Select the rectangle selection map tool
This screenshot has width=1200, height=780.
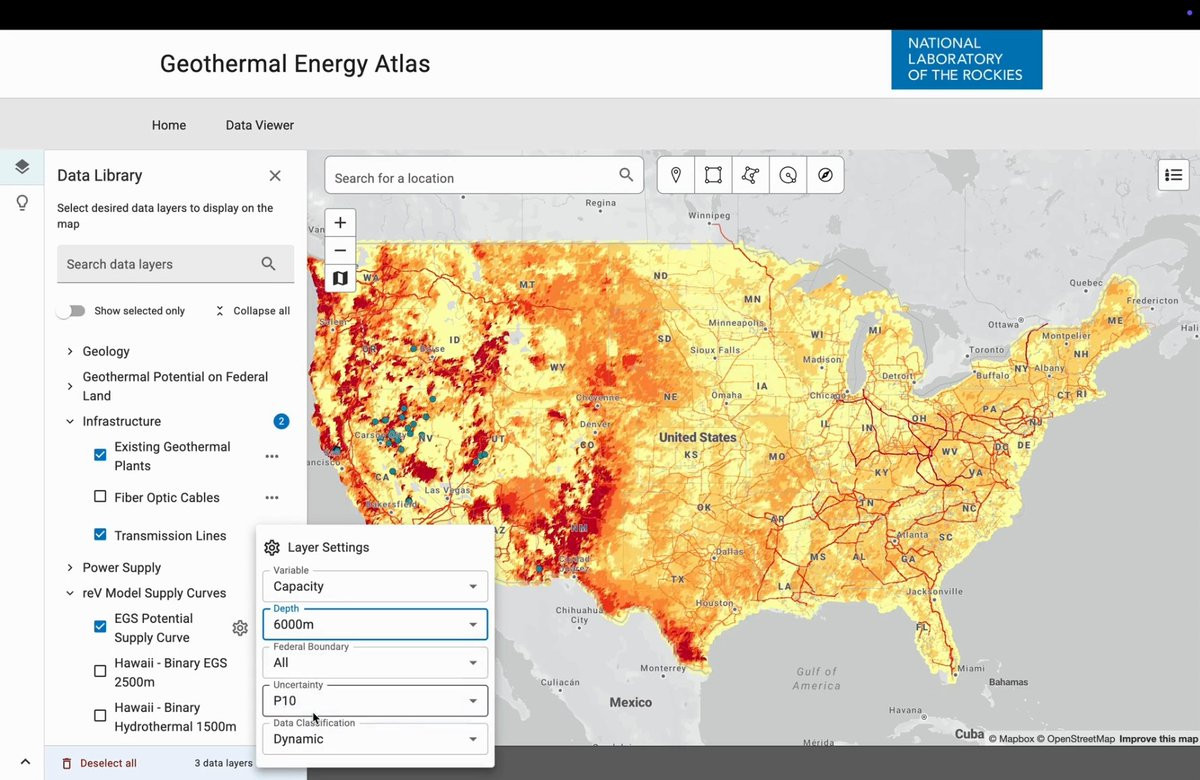pos(713,175)
